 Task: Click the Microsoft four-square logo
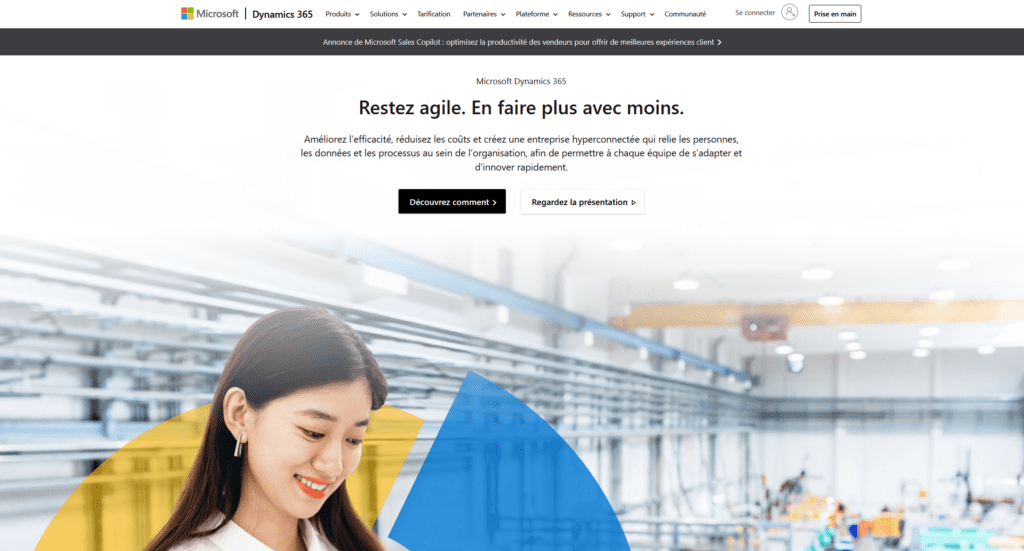[x=187, y=14]
